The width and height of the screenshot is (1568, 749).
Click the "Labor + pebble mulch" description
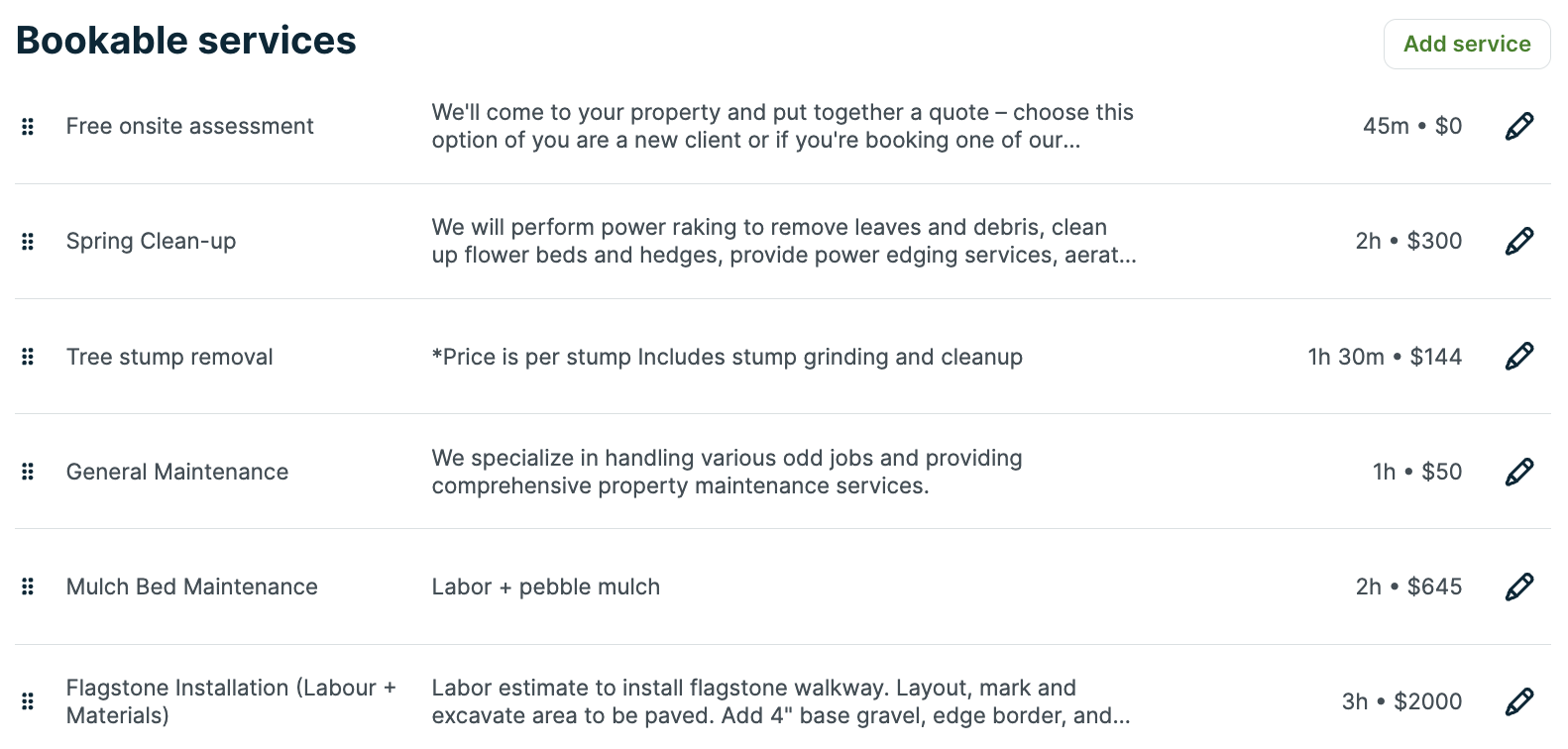coord(545,588)
